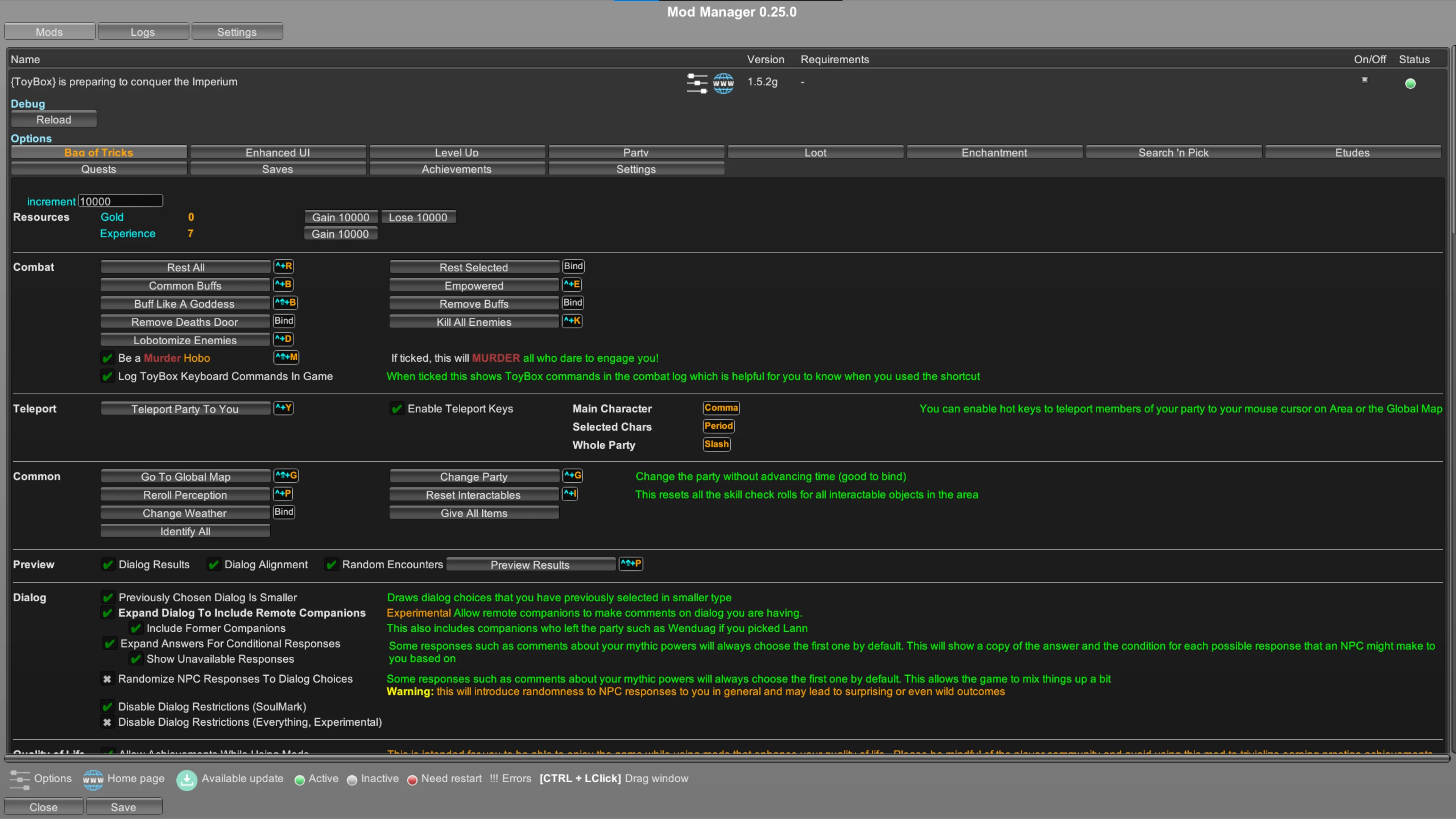Switch to the Logs tab
Image resolution: width=1456 pixels, height=819 pixels.
point(143,31)
